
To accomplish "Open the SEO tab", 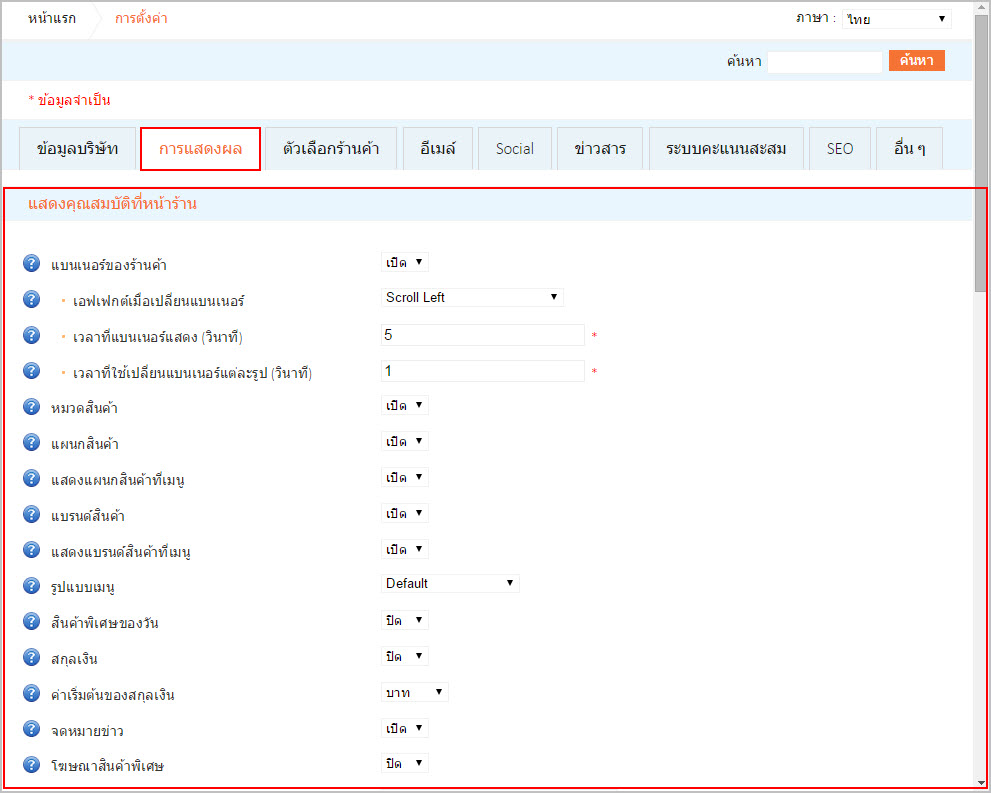I will coord(840,149).
